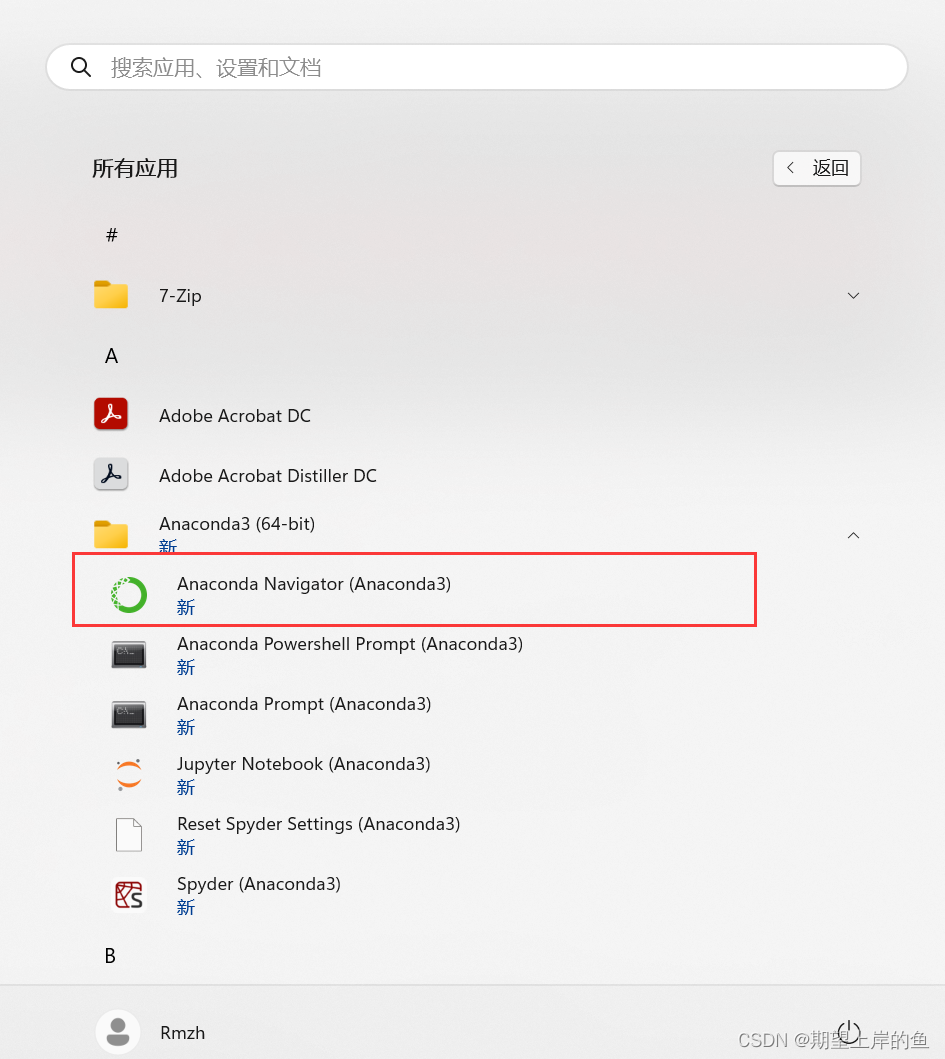
Task: Collapse the Anaconda3 (64-bit) folder chevron
Action: click(x=853, y=535)
